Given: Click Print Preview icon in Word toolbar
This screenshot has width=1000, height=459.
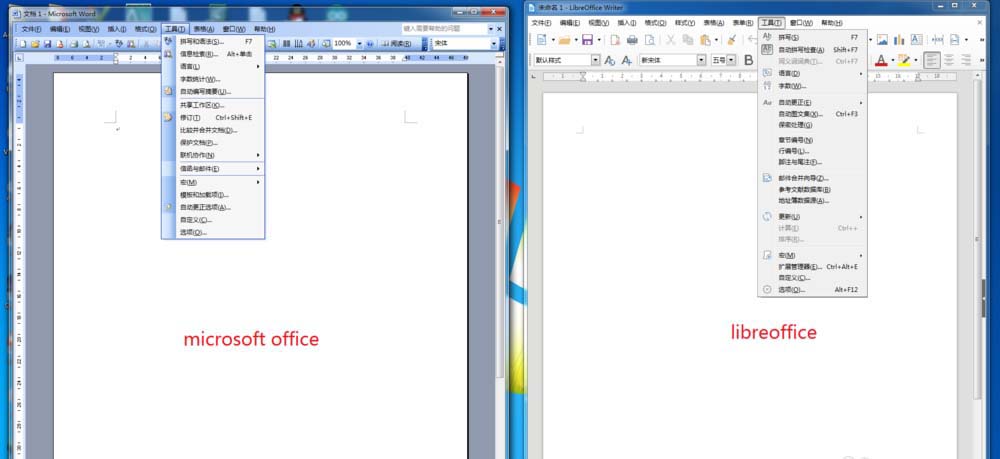Looking at the screenshot, I should click(86, 43).
